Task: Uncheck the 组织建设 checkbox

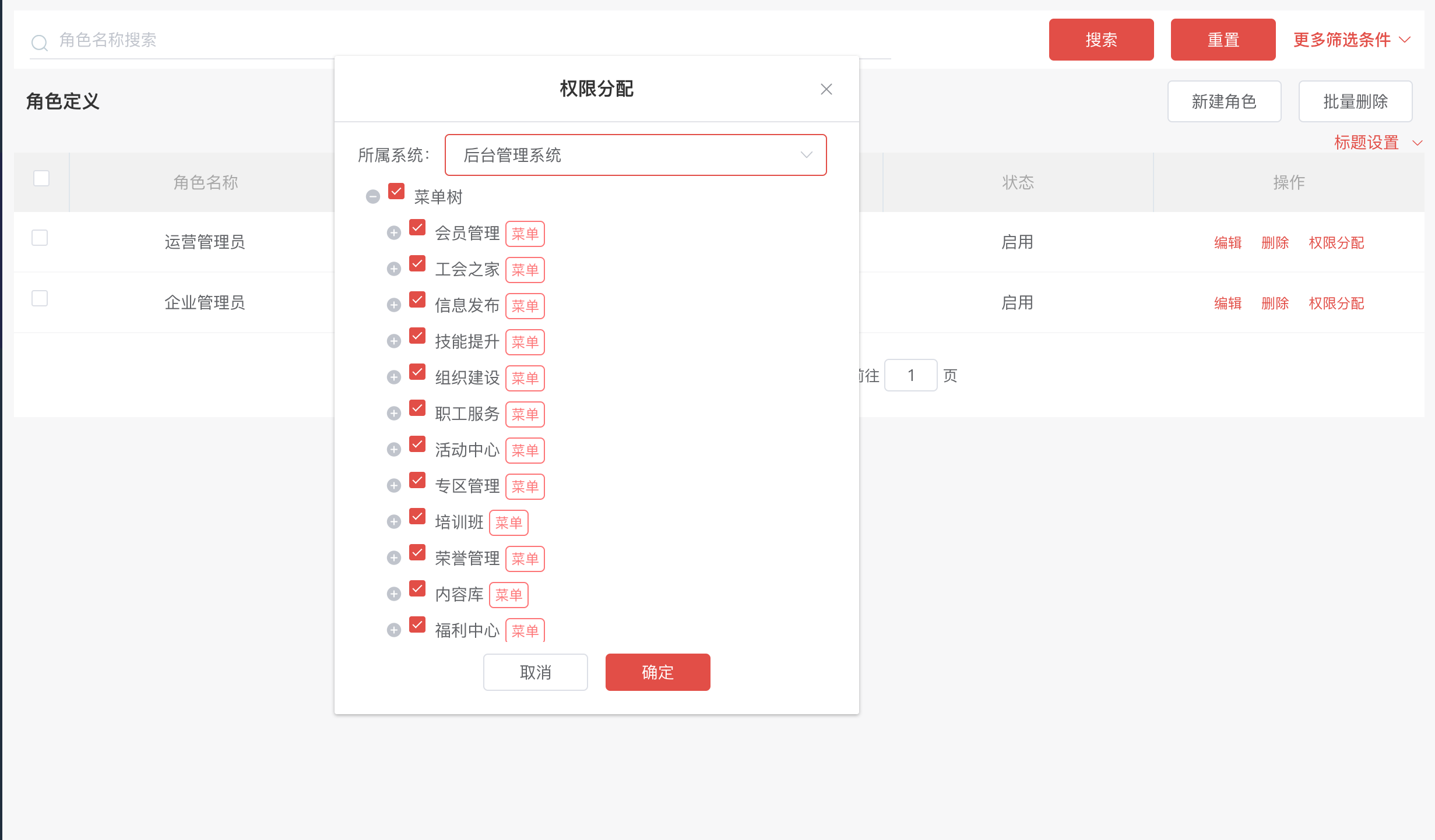Action: (x=417, y=372)
